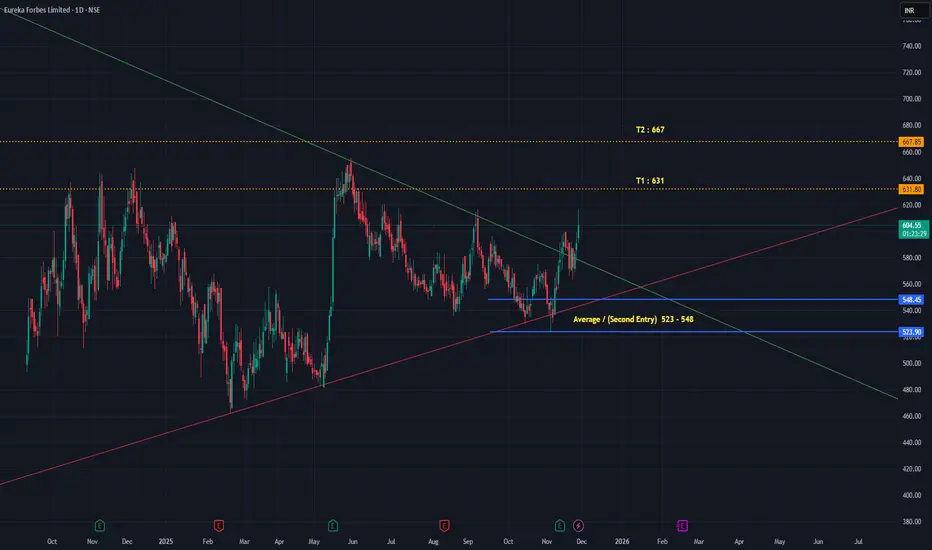Click the 700.00 price axis label

[911, 99]
